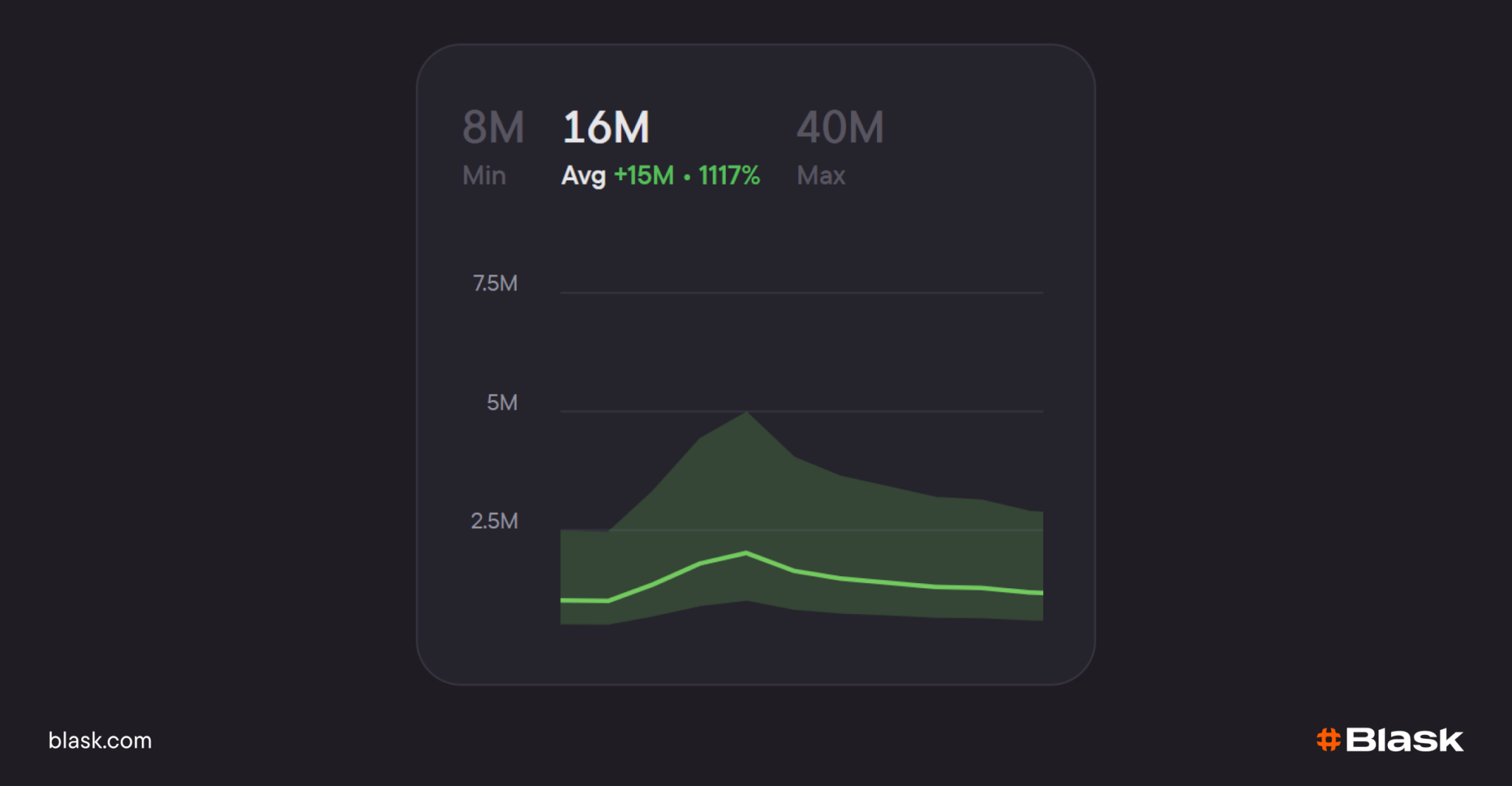Click the start of the green average line
This screenshot has height=786, width=1512.
(x=563, y=600)
